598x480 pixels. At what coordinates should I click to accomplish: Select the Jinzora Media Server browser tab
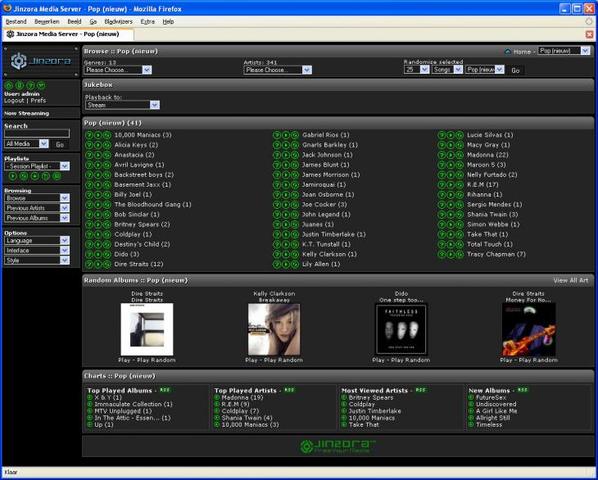(x=68, y=34)
